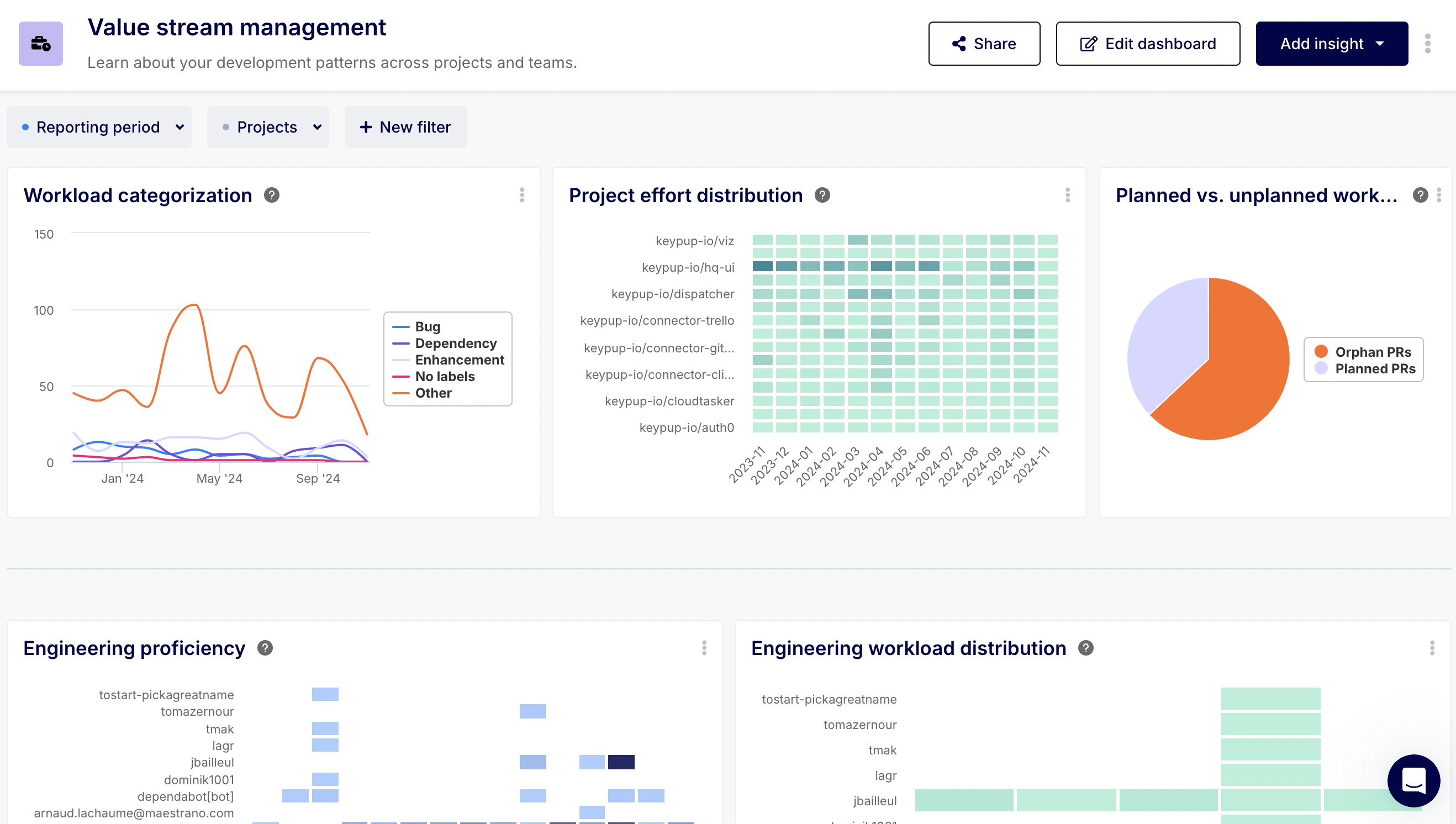Open help for Project effort distribution
Screen dimensions: 1456x824
click(x=822, y=196)
